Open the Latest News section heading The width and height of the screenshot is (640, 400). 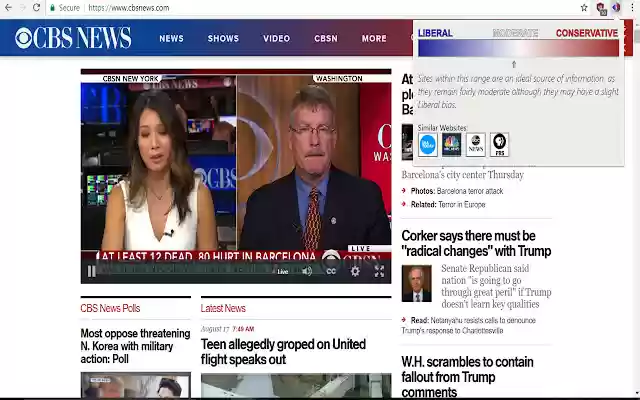(x=223, y=308)
